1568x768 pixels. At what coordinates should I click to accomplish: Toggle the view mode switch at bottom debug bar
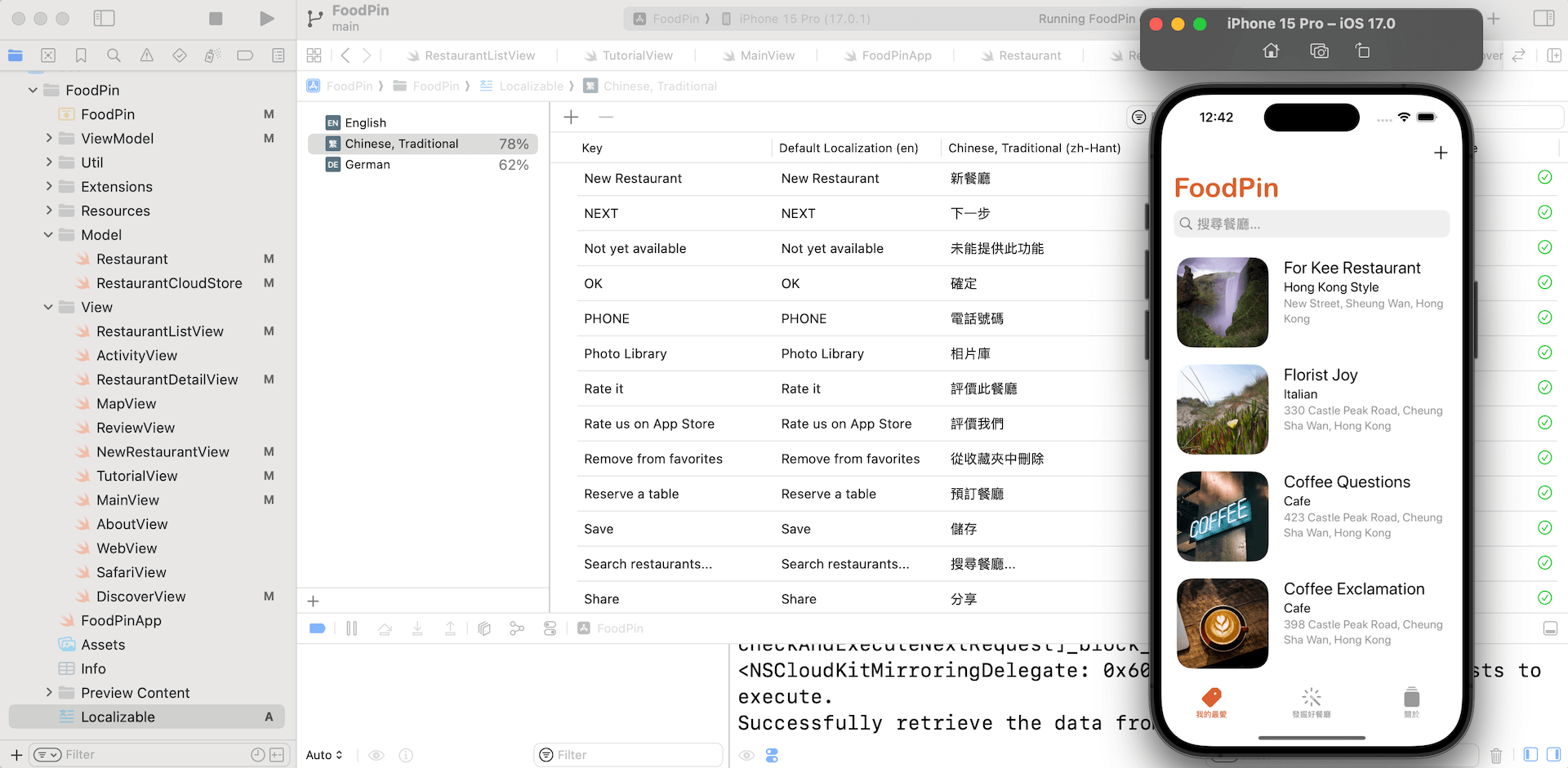click(772, 755)
